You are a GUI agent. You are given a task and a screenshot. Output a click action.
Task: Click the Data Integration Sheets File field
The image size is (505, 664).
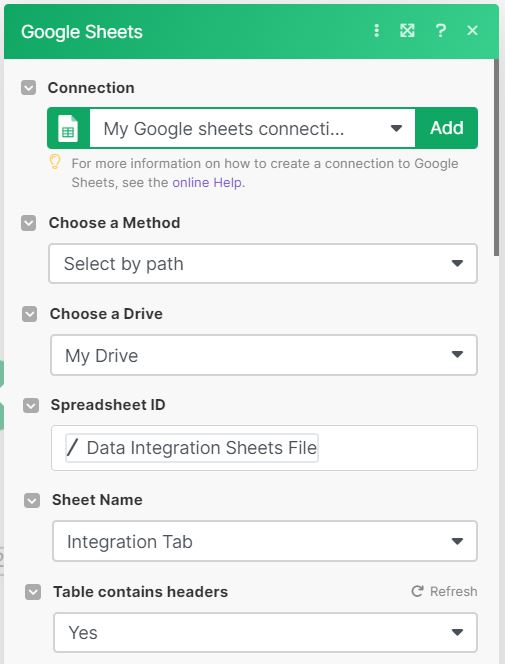(264, 448)
